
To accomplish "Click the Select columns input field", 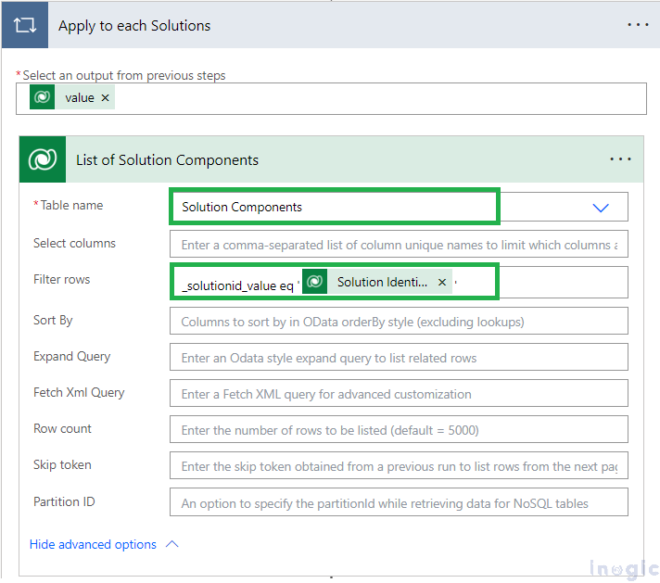I will pyautogui.click(x=399, y=244).
